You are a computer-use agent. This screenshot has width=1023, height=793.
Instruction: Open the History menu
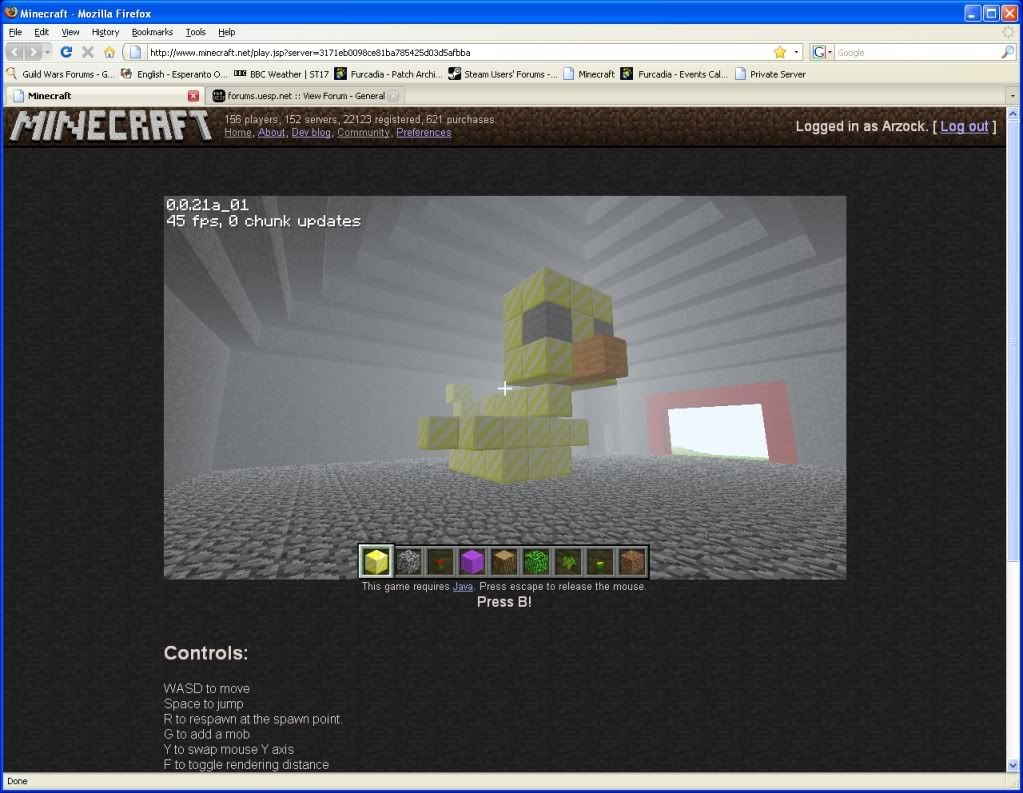coord(105,32)
